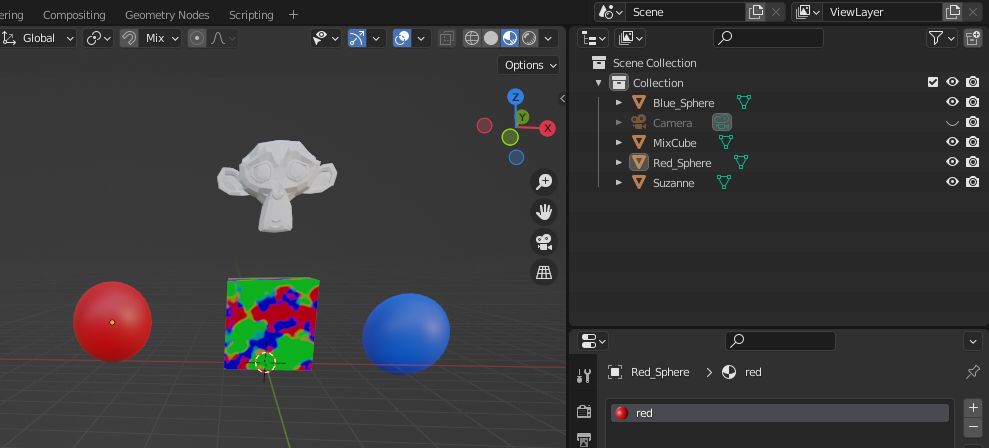Image resolution: width=989 pixels, height=448 pixels.
Task: Expand the MixCube tree item
Action: coord(619,143)
